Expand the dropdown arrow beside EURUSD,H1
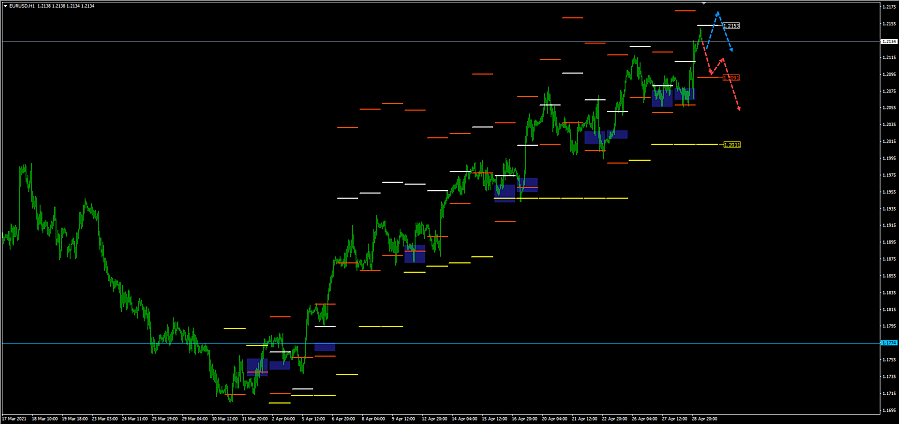Viewport: 900px width, 425px height. (6, 6)
